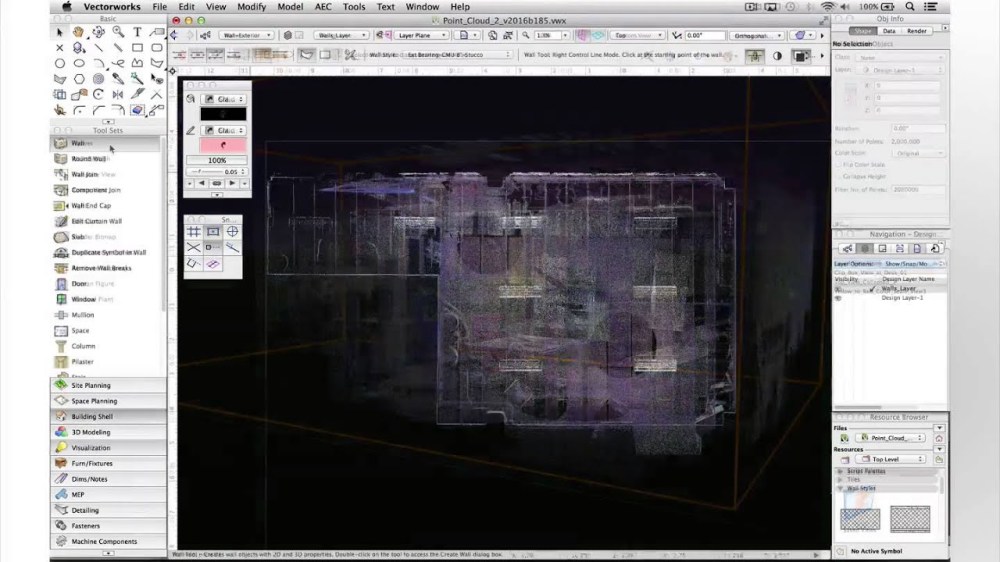Toggle Snap to Grid in snapping palette
The image size is (1000, 562).
click(x=195, y=232)
